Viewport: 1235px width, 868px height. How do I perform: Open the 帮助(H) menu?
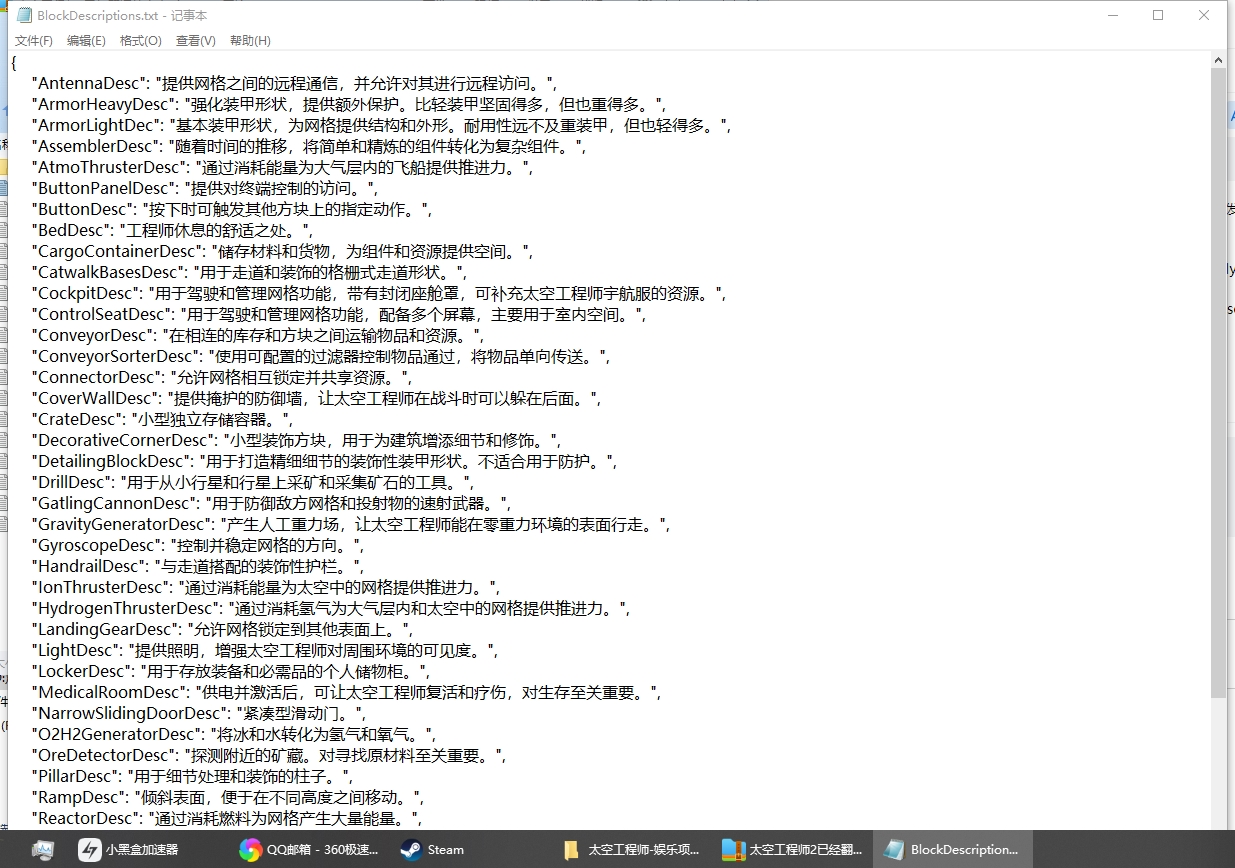click(x=250, y=41)
